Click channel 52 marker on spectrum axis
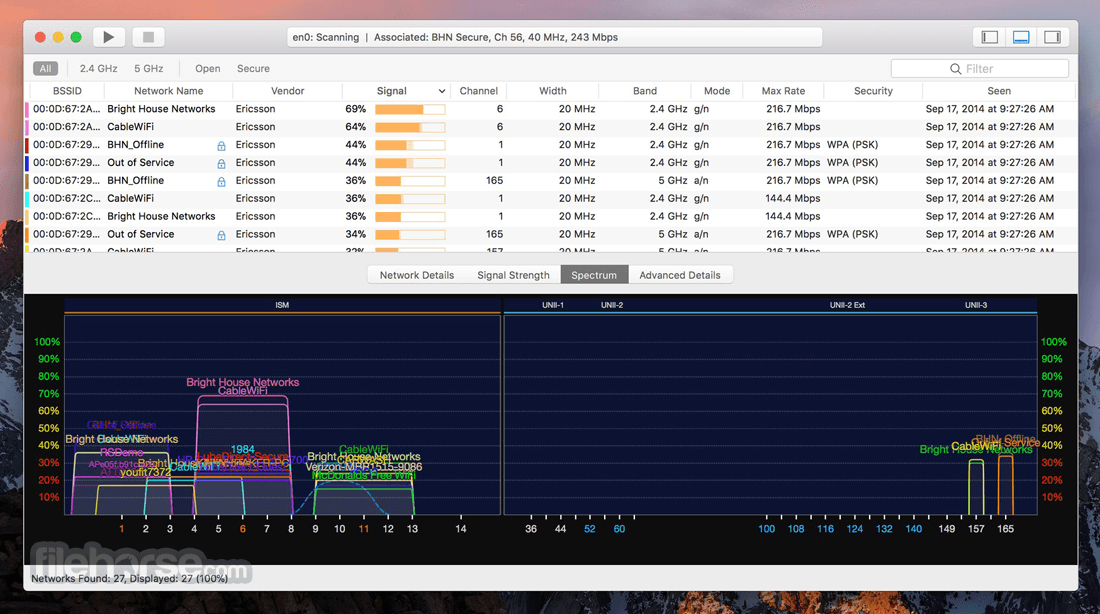The image size is (1100, 614). click(589, 529)
